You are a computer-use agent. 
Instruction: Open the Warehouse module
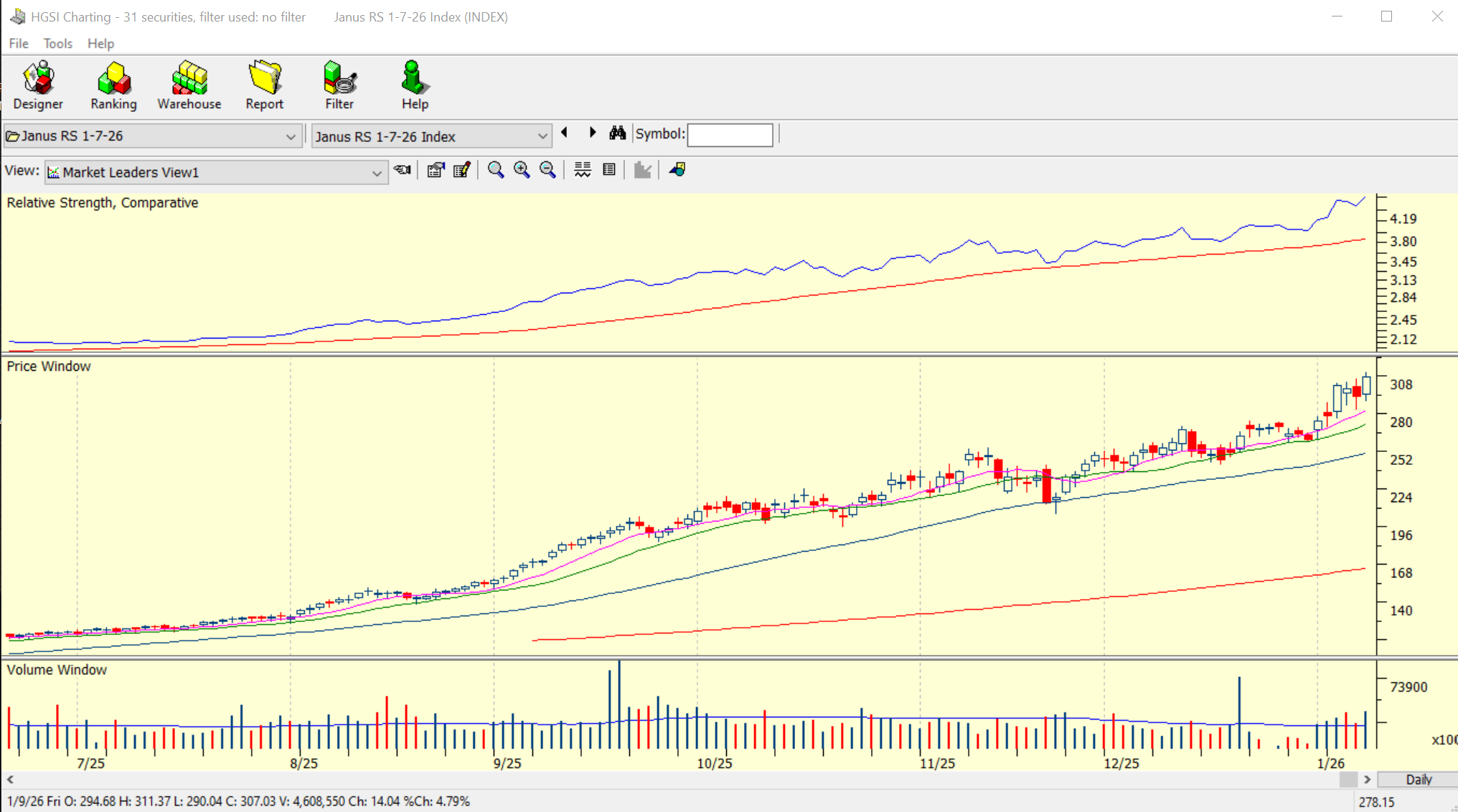pyautogui.click(x=189, y=85)
